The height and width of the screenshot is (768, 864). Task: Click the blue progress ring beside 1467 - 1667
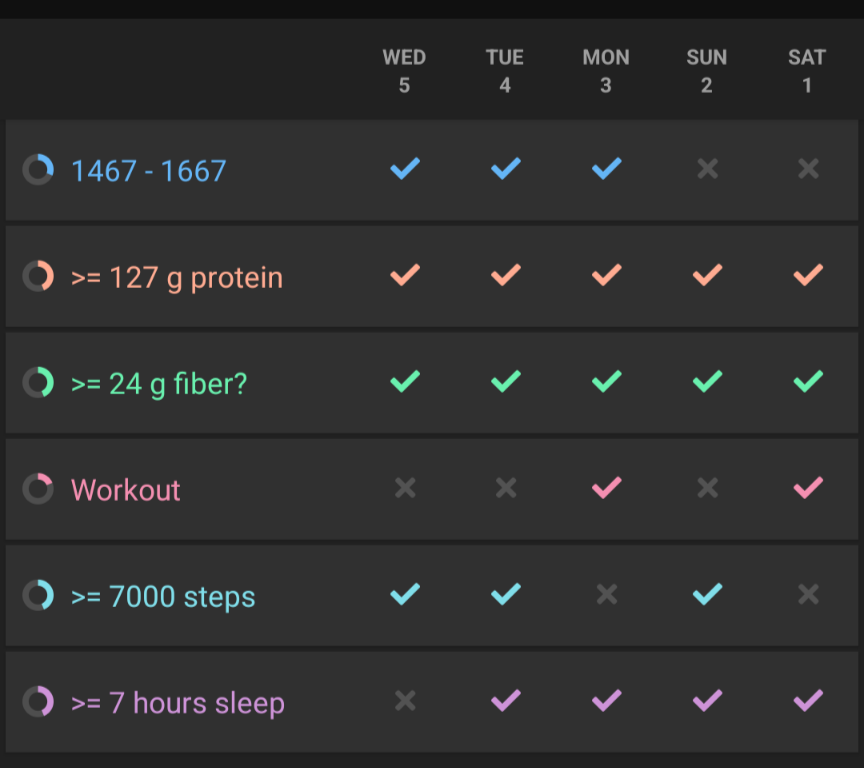point(38,170)
